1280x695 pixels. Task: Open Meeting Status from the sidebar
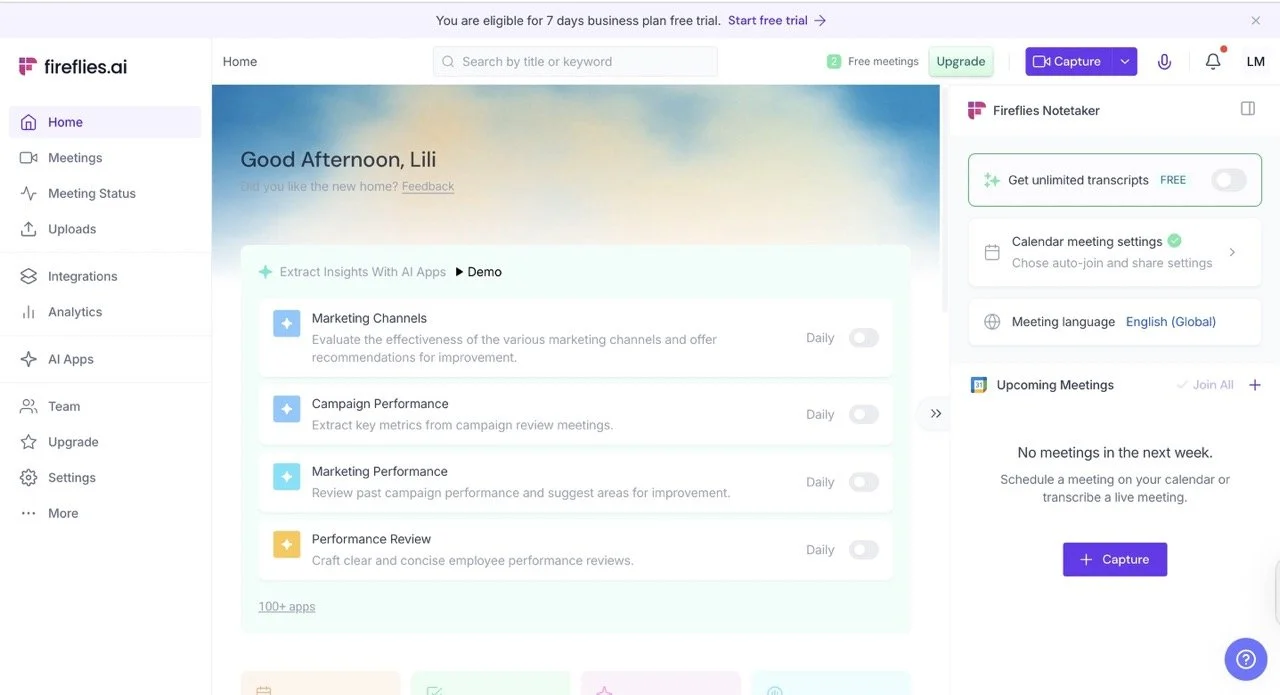click(31, 193)
